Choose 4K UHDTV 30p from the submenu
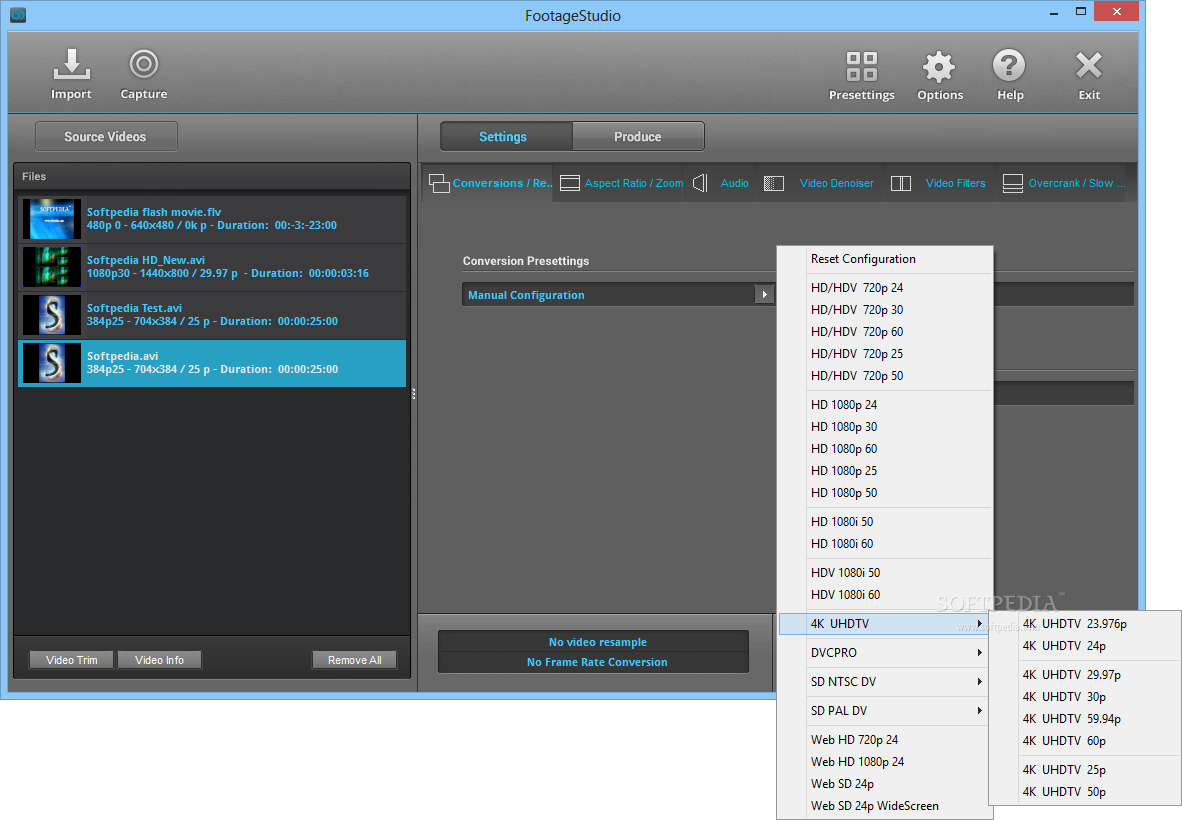The width and height of the screenshot is (1182, 820). tap(1085, 696)
